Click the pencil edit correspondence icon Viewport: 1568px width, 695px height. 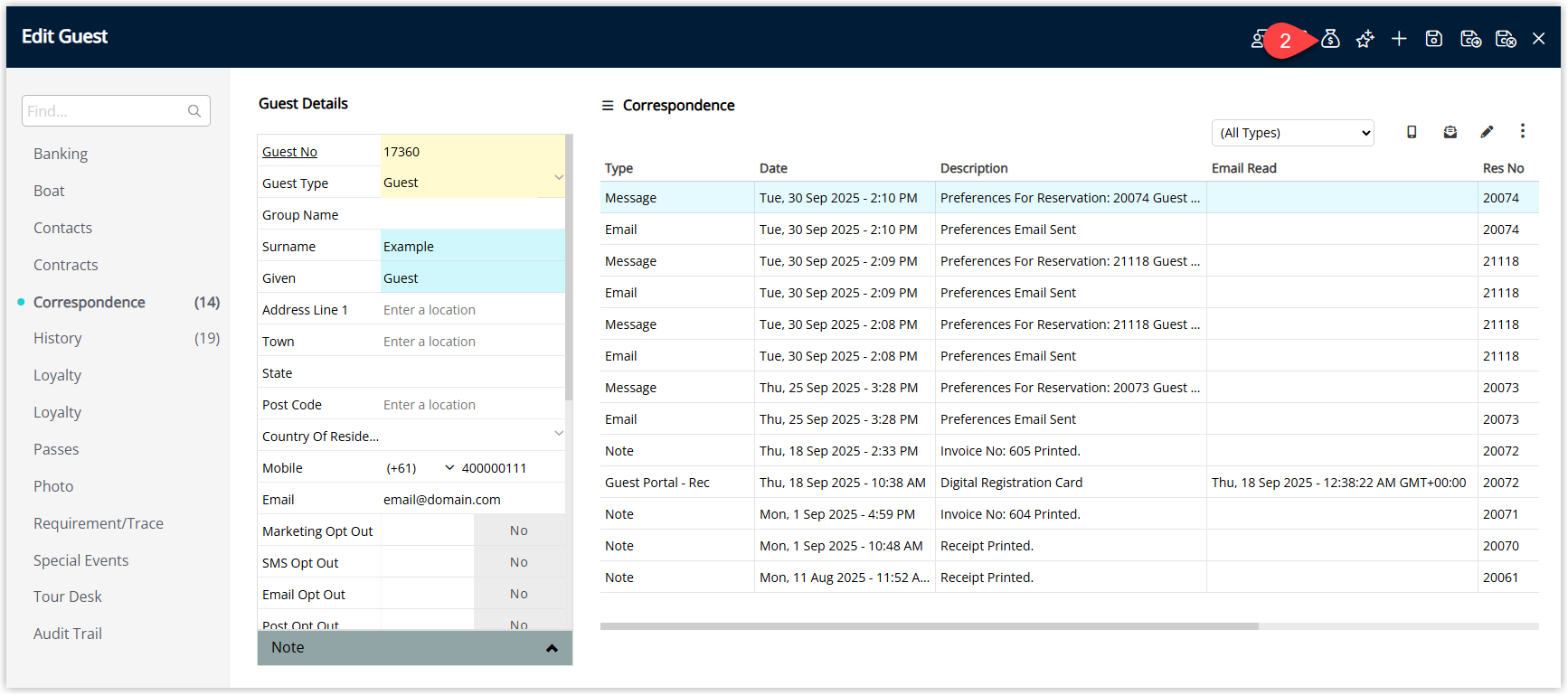[x=1487, y=132]
